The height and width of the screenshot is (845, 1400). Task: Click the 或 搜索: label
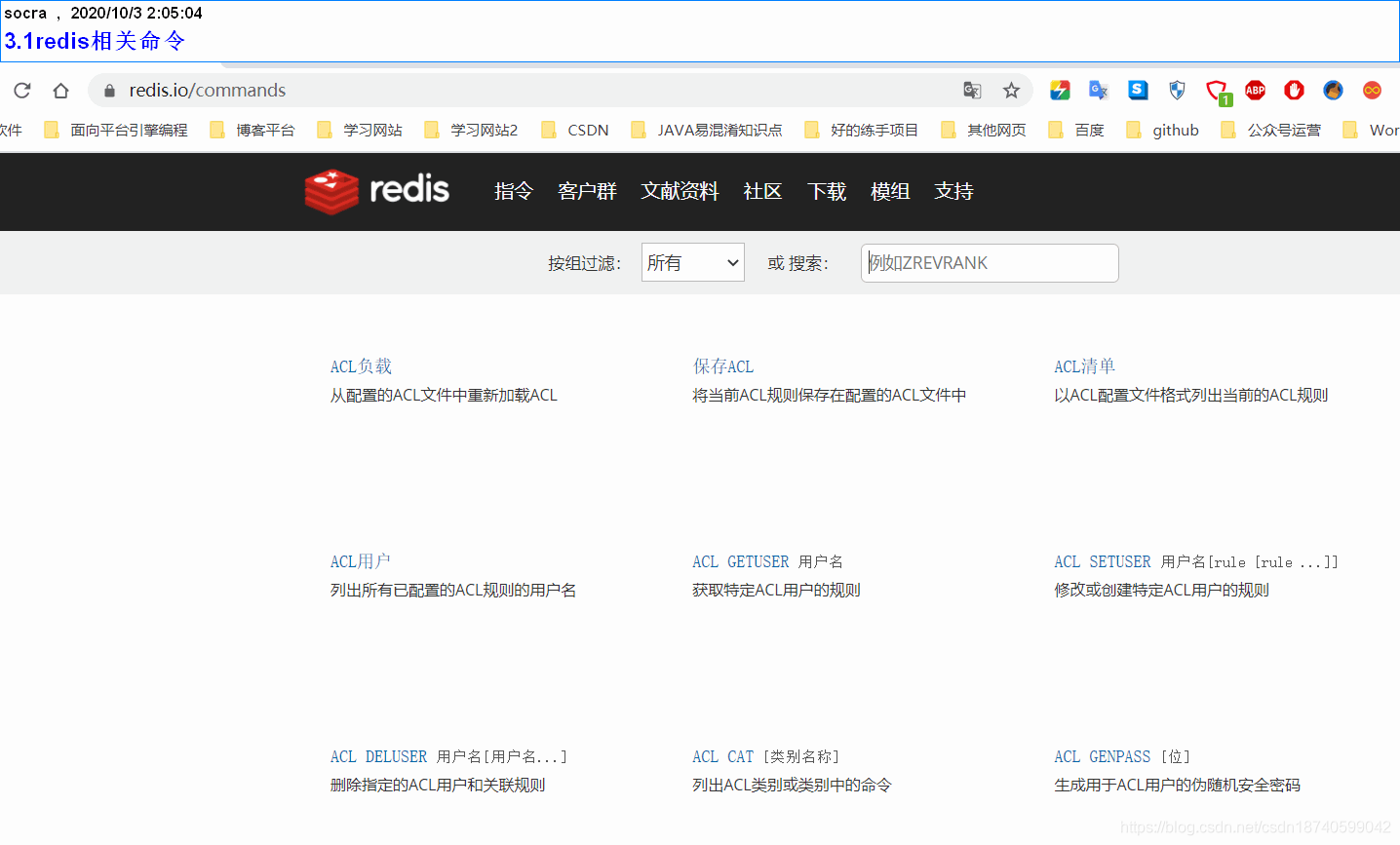(x=797, y=263)
